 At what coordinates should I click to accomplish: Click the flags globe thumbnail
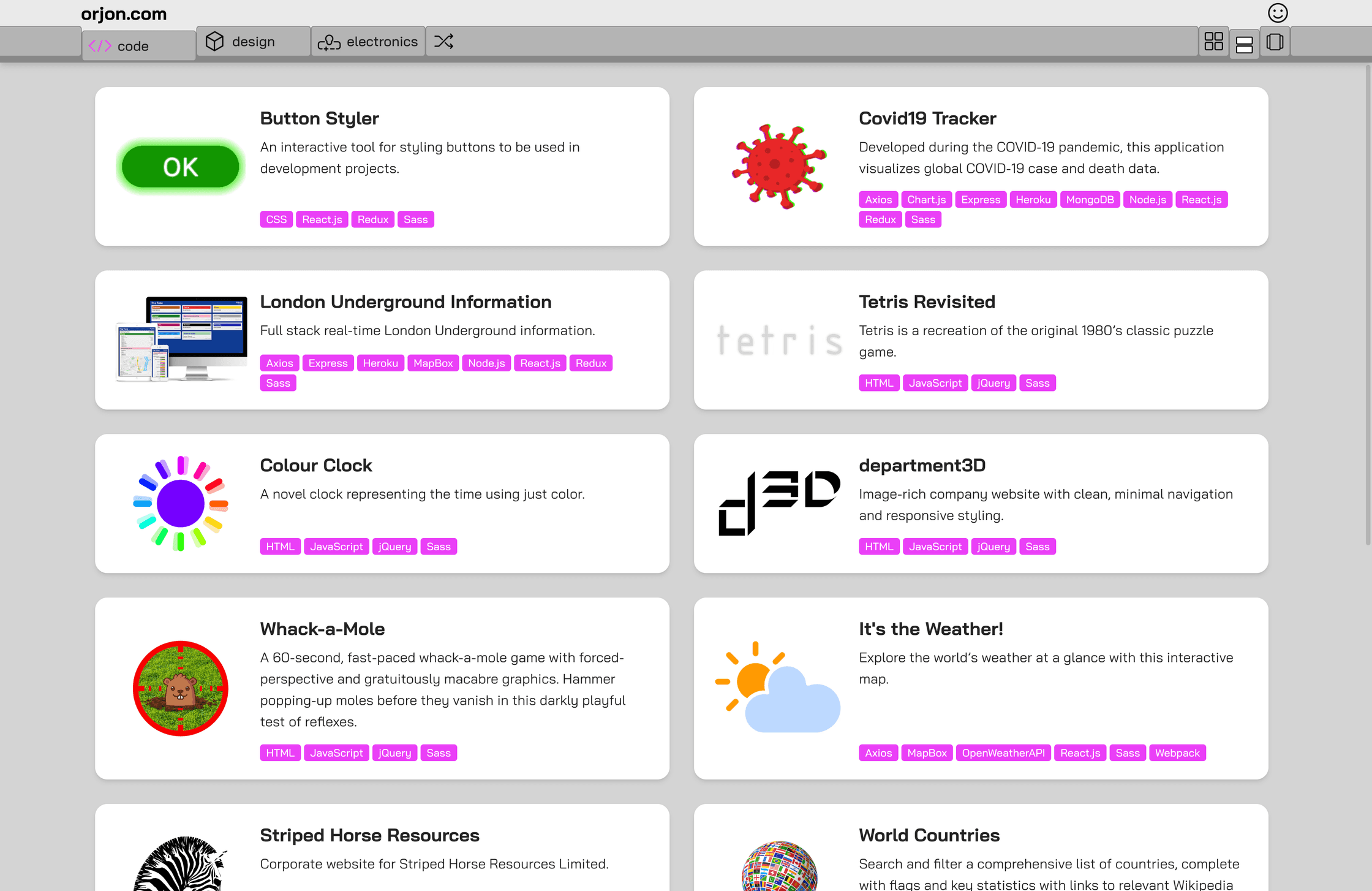click(779, 866)
